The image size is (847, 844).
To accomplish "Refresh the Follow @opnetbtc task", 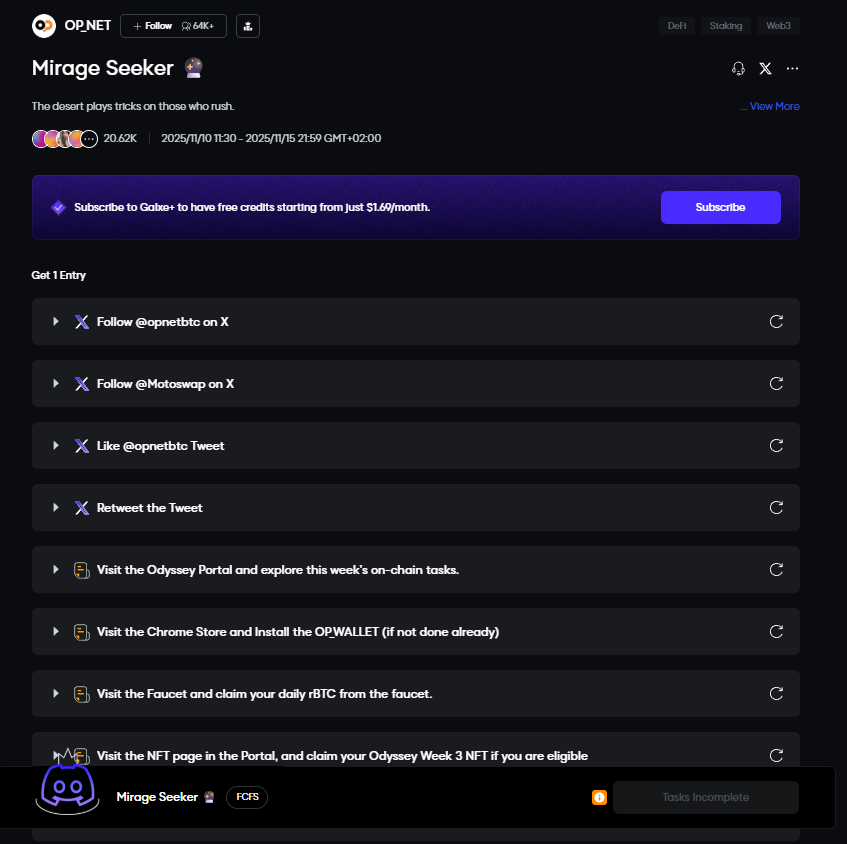I will click(776, 322).
